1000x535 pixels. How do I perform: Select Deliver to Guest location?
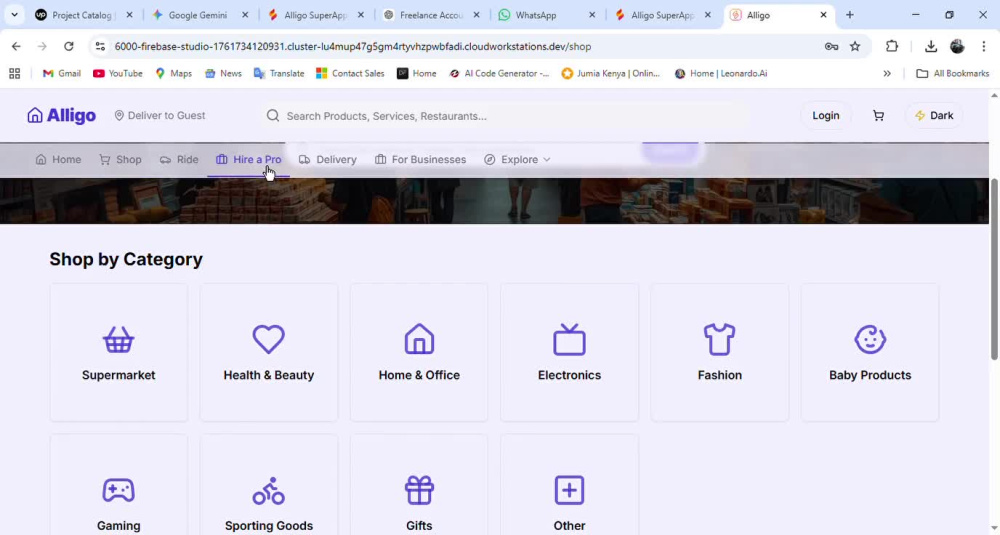[x=159, y=115]
